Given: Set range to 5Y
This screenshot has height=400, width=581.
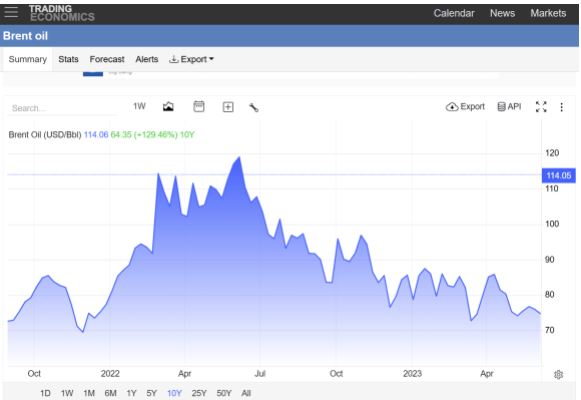Looking at the screenshot, I should (152, 393).
